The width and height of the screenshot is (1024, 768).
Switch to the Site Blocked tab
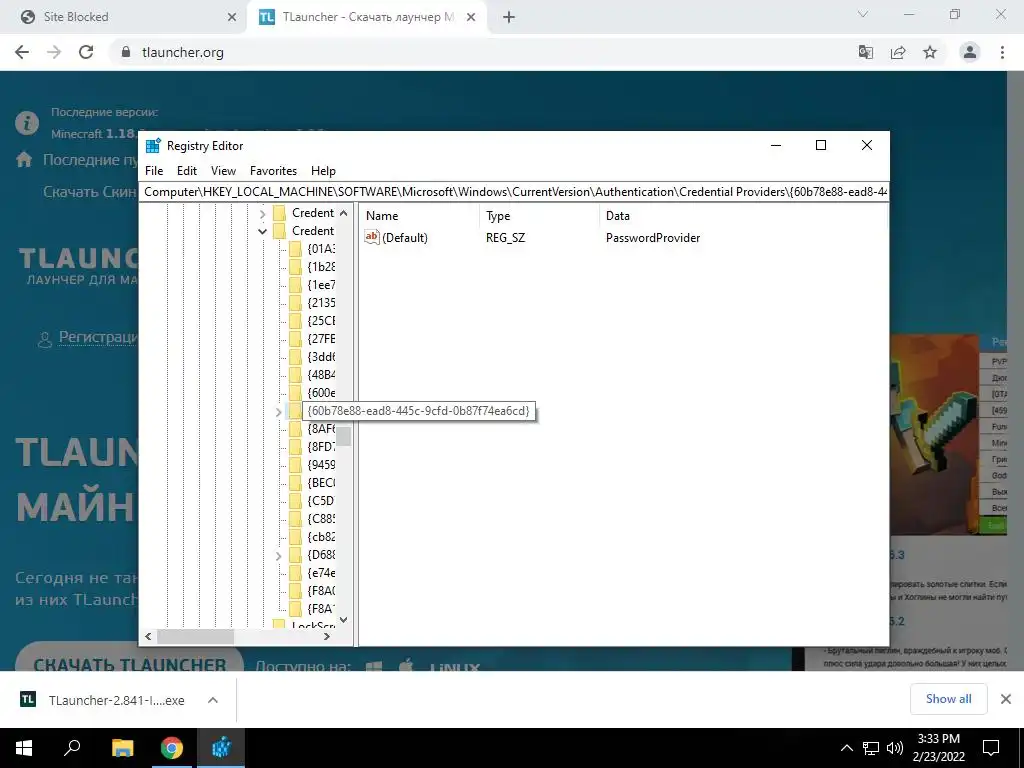pos(122,17)
